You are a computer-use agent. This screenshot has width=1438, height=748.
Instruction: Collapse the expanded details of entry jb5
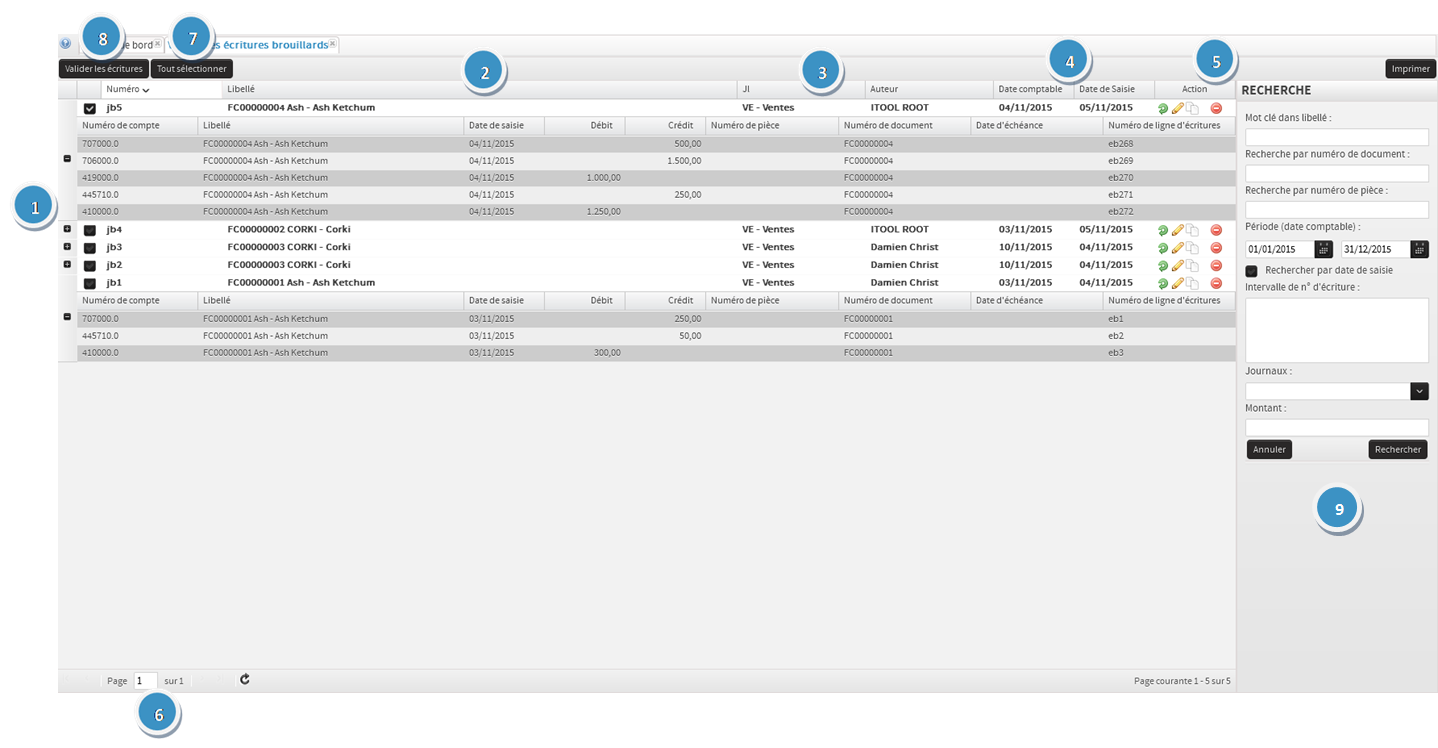67,159
